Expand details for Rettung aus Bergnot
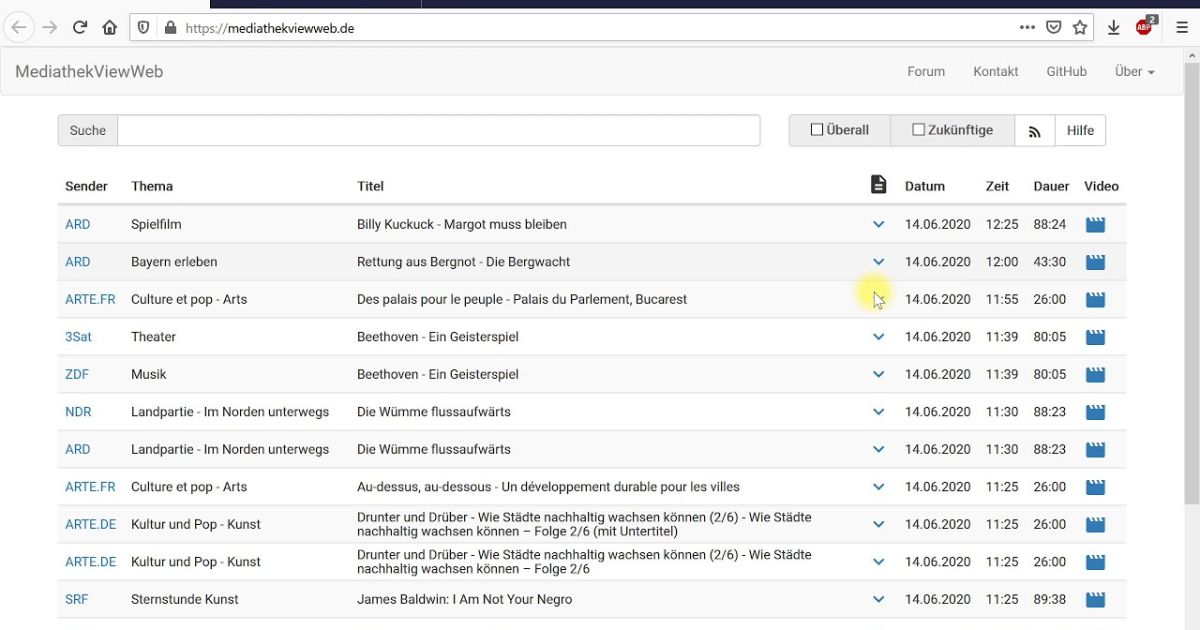Viewport: 1200px width, 630px height. point(878,261)
